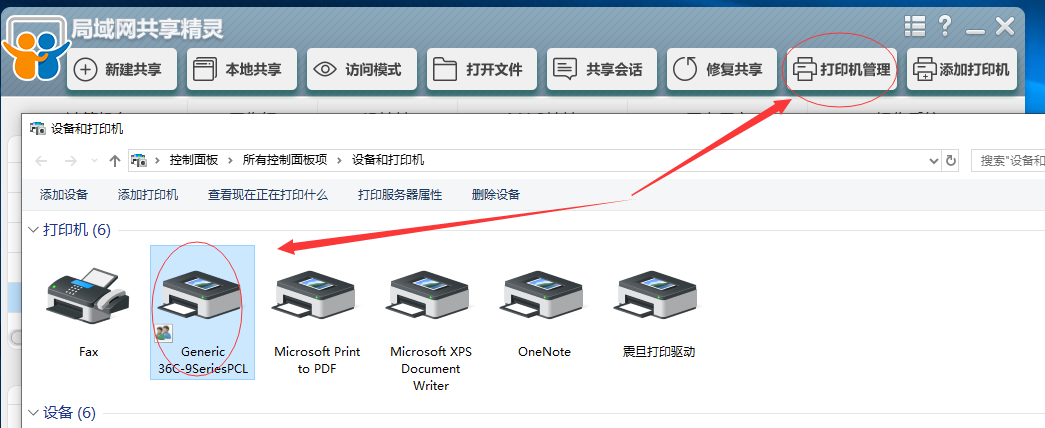Open the address bar history dropdown
Image resolution: width=1045 pixels, height=428 pixels.
pyautogui.click(x=933, y=161)
